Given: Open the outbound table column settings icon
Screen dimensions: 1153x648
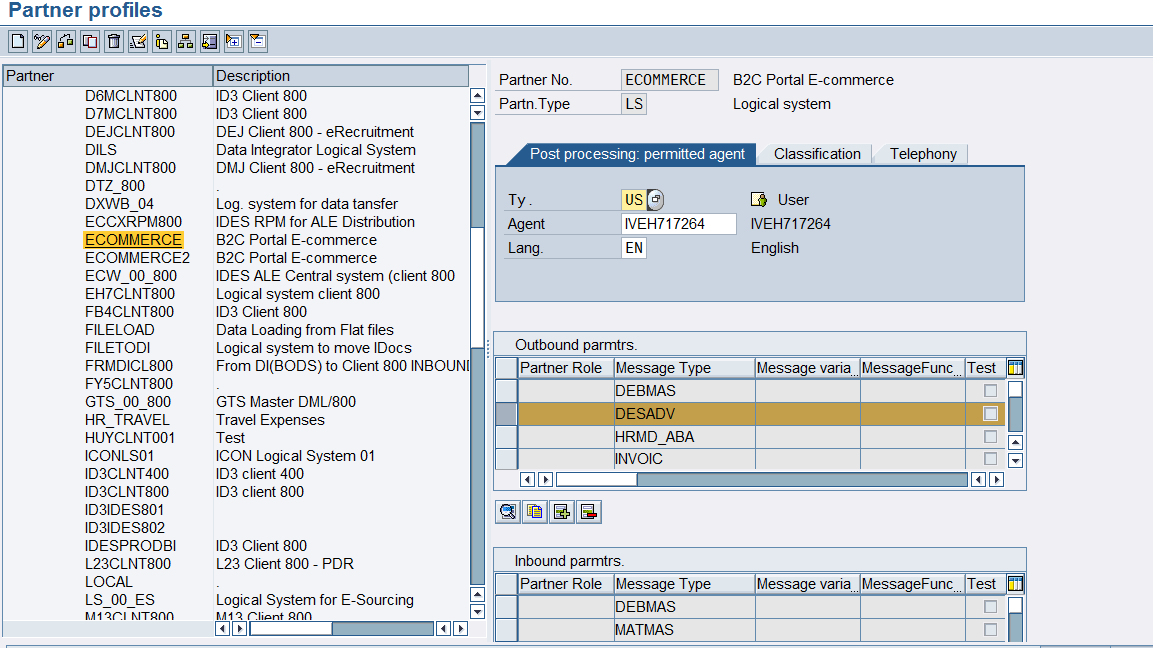Looking at the screenshot, I should 1015,368.
